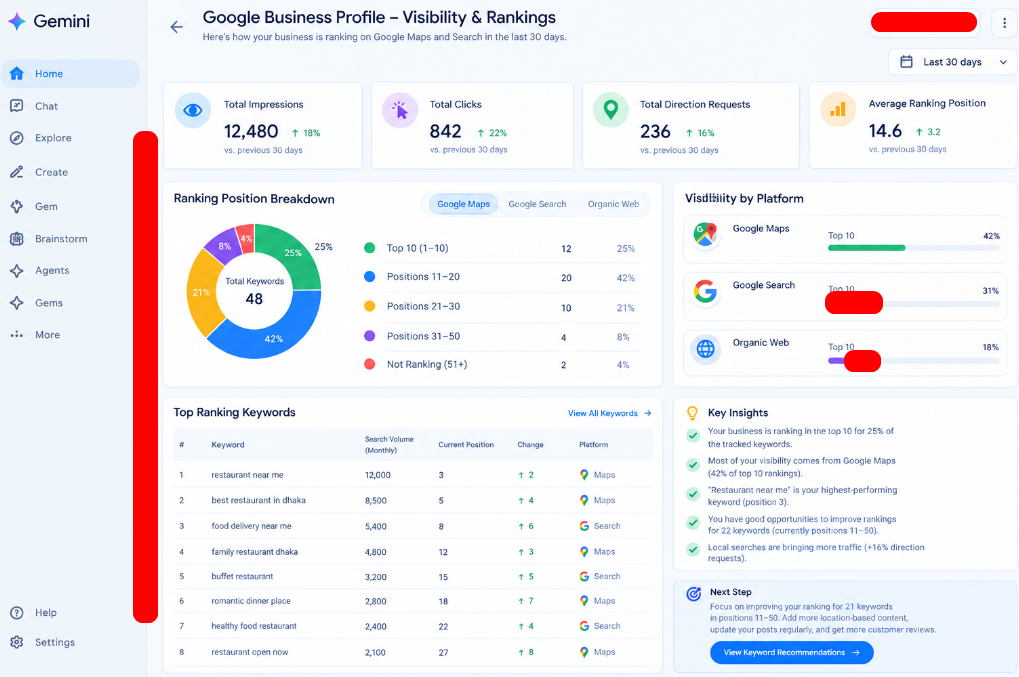Click the Agents sidebar icon
Screen dimensions: 1019x677
17,271
